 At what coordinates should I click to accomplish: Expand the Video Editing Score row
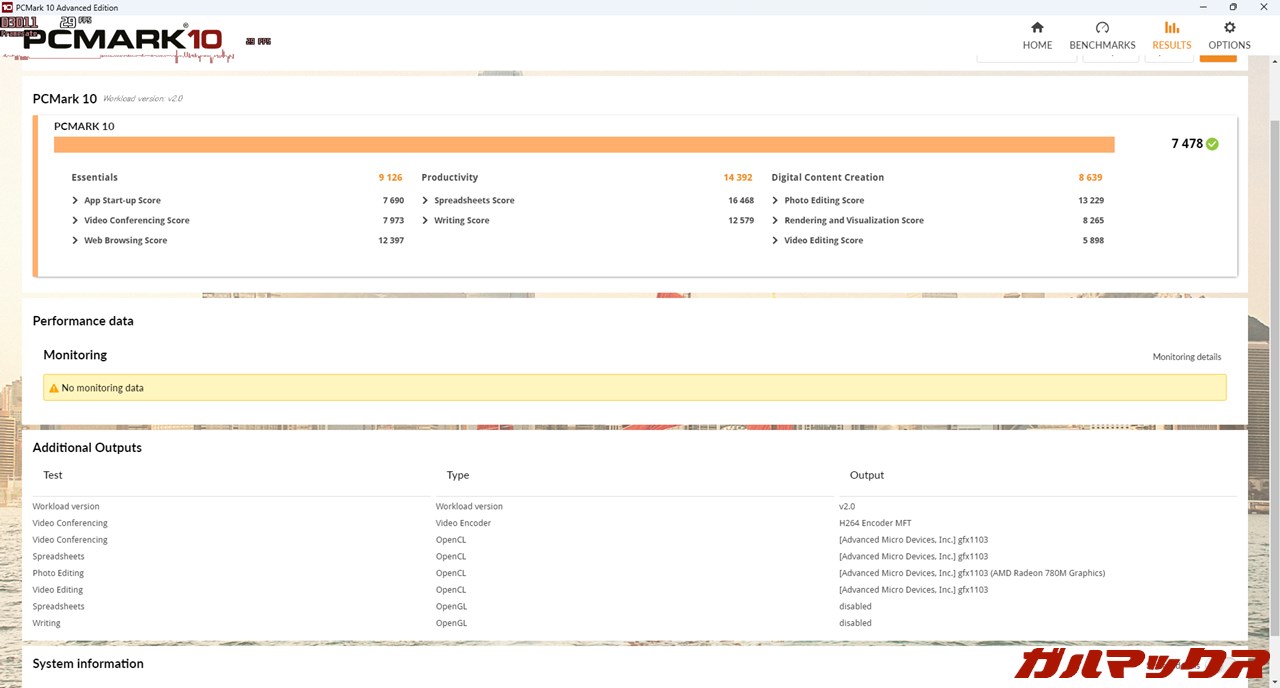click(775, 241)
